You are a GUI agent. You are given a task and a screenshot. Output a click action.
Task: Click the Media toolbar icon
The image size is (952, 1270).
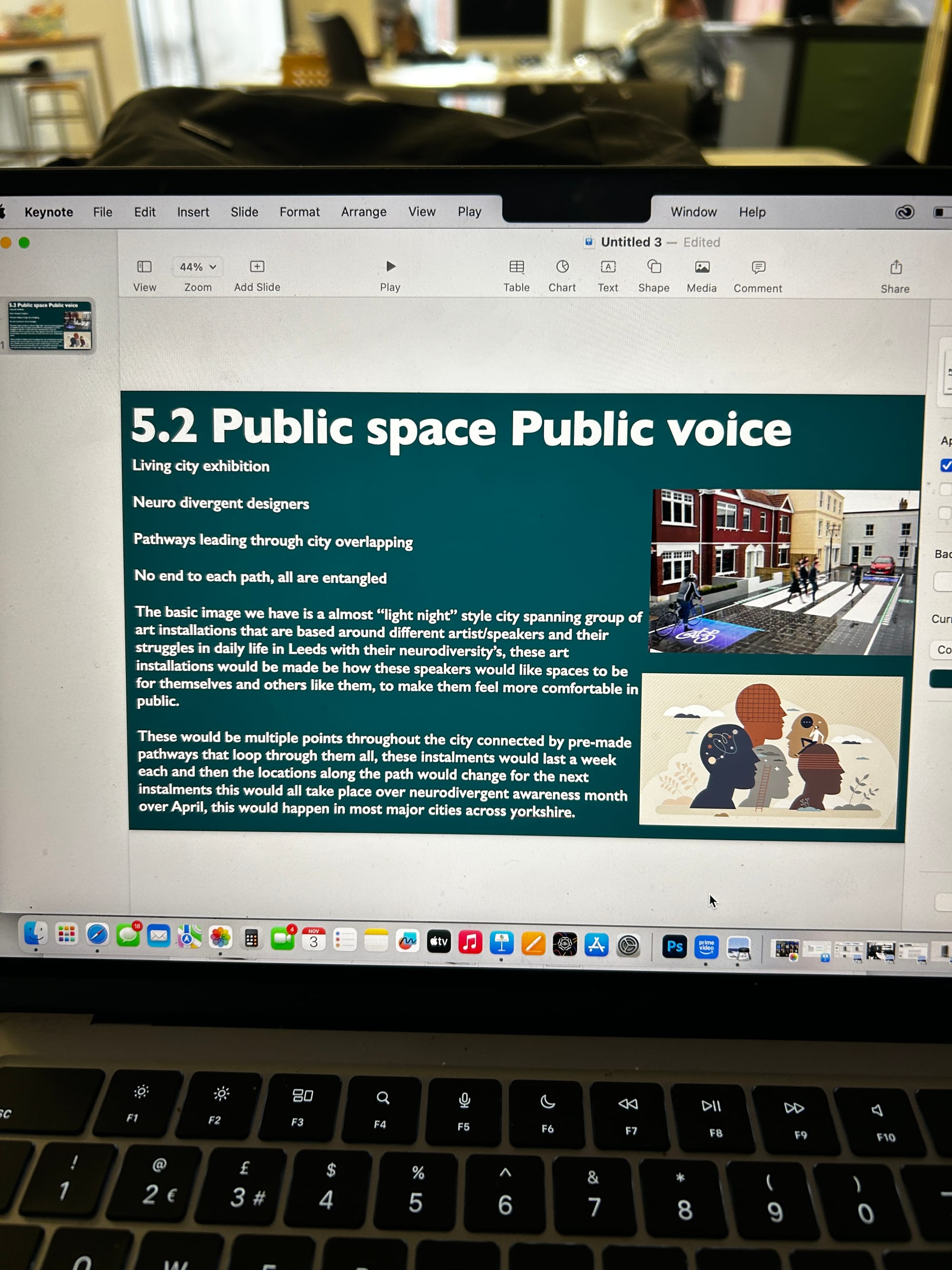tap(702, 267)
